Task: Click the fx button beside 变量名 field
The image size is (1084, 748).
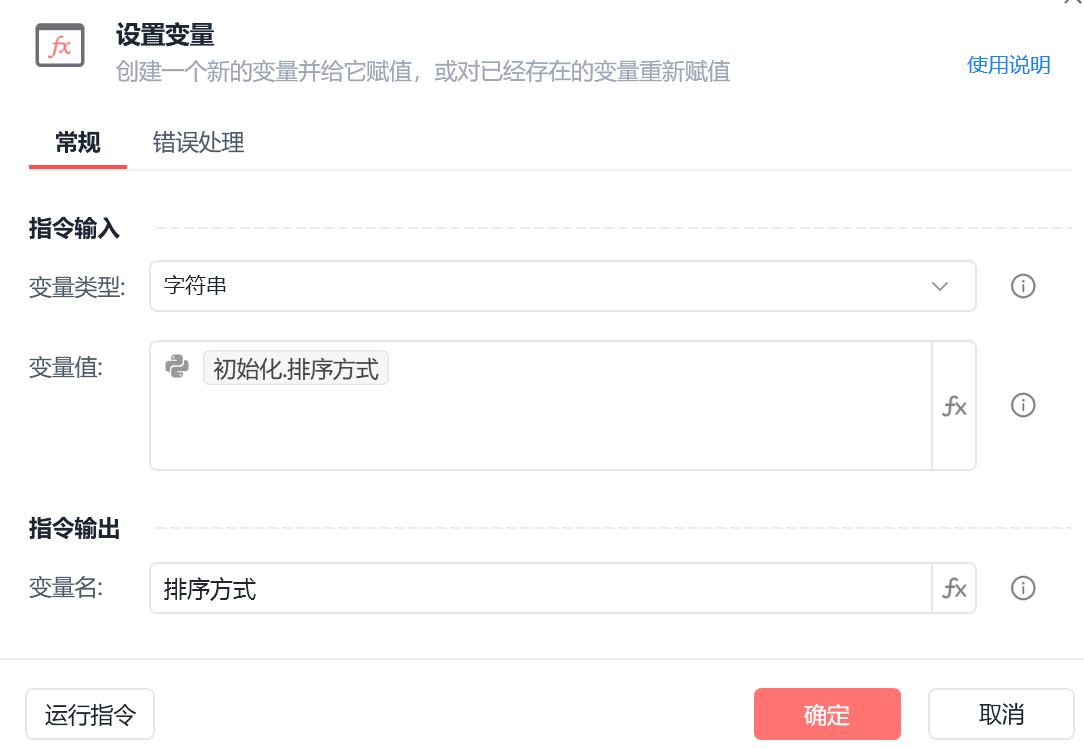Action: point(954,588)
